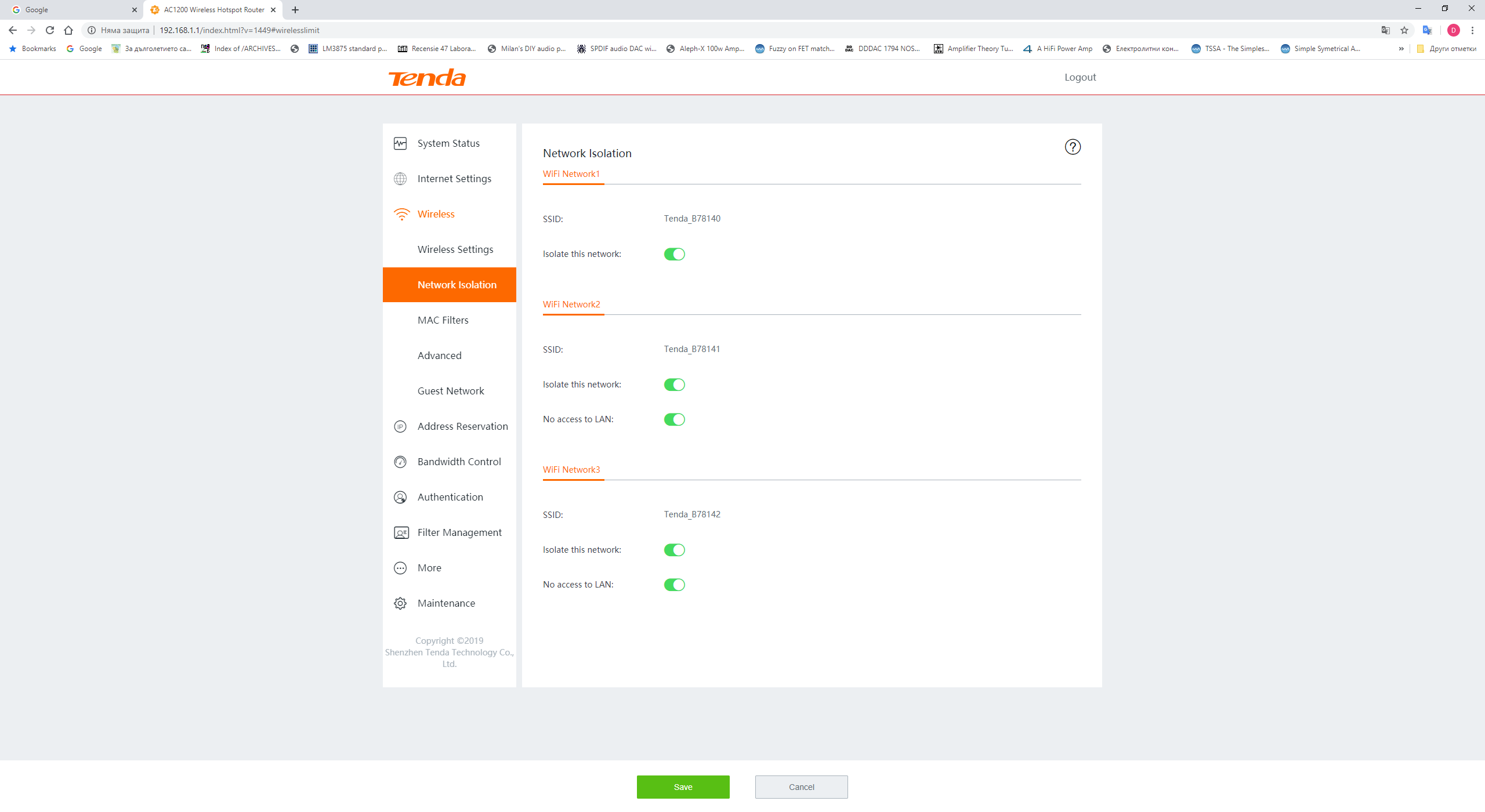The image size is (1485, 812).
Task: Open Wireless Settings submenu item
Action: coord(450,249)
